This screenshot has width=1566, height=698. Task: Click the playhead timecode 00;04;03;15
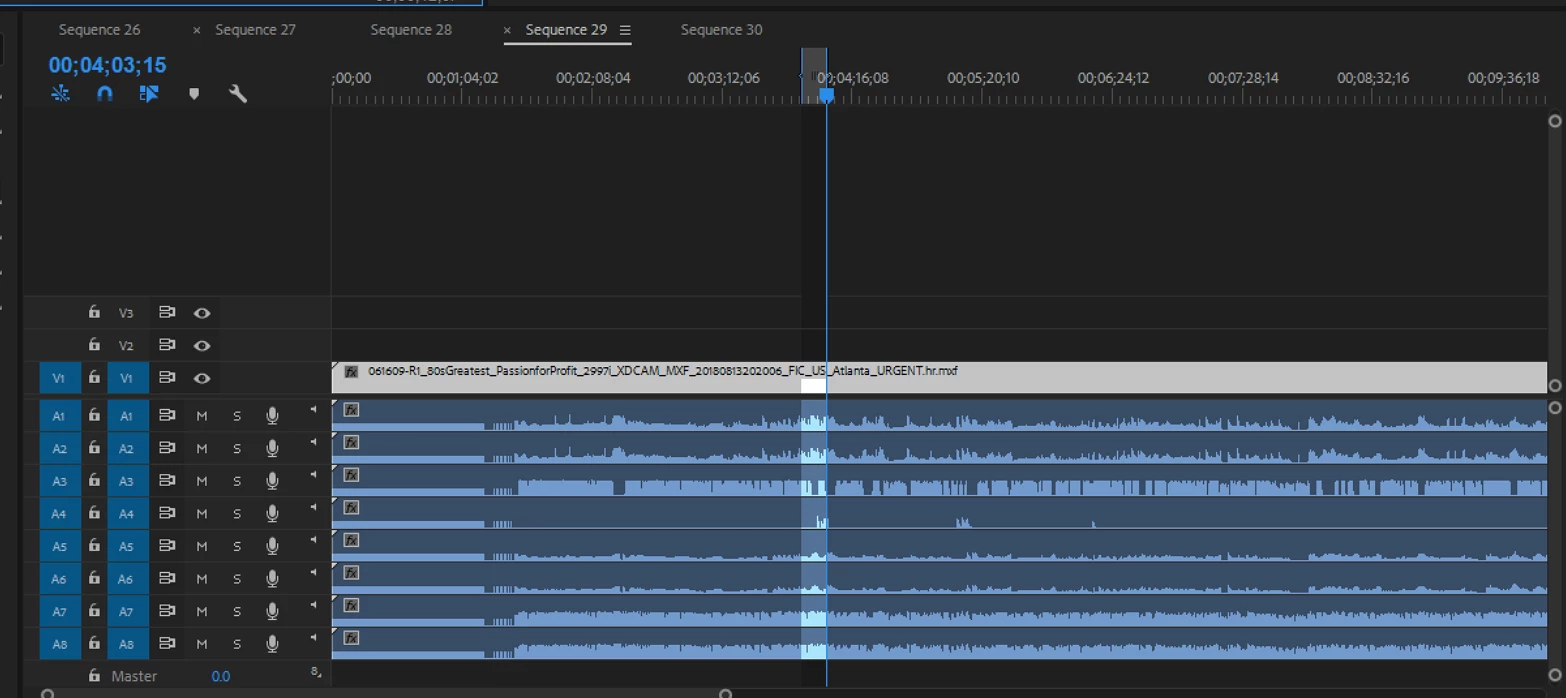pos(108,65)
